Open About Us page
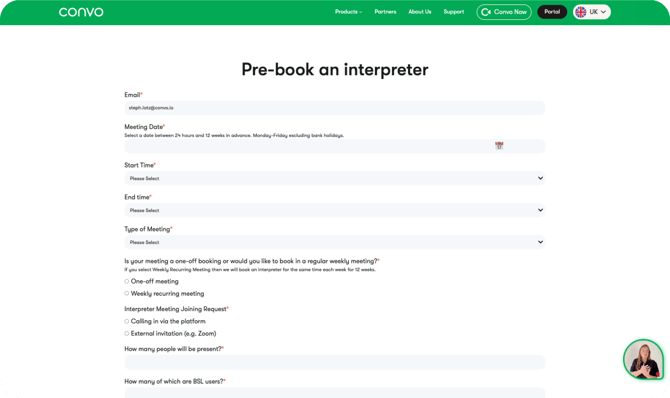 [420, 12]
